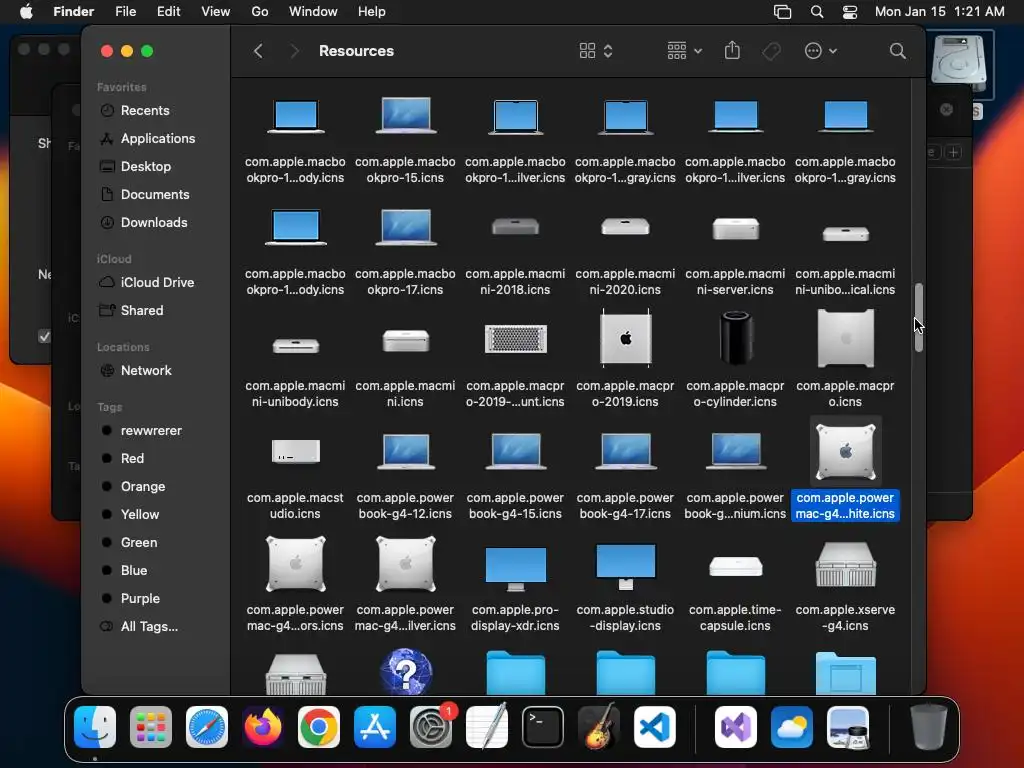Open the View menu
The image size is (1024, 768).
[216, 12]
